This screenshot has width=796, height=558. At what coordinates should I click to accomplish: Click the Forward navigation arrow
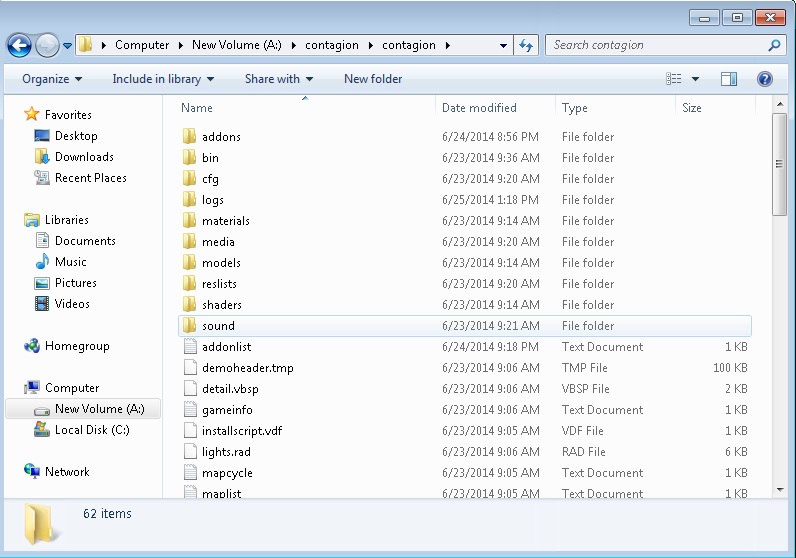click(47, 45)
